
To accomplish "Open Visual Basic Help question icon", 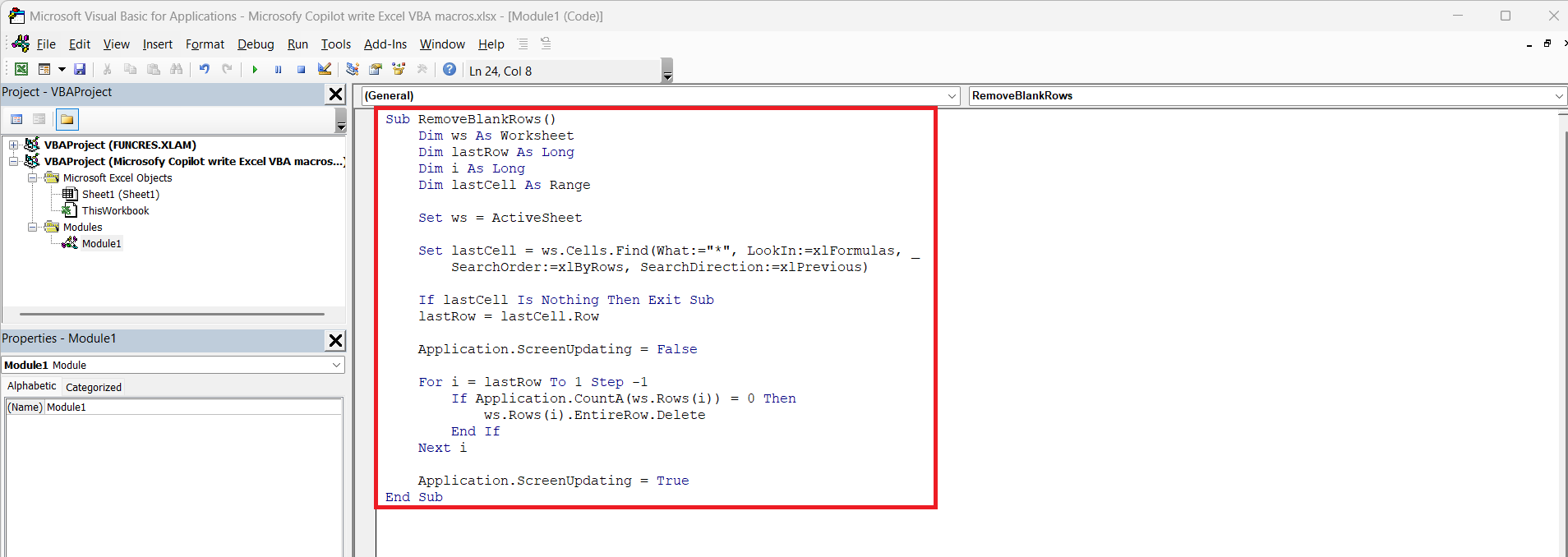I will point(450,70).
